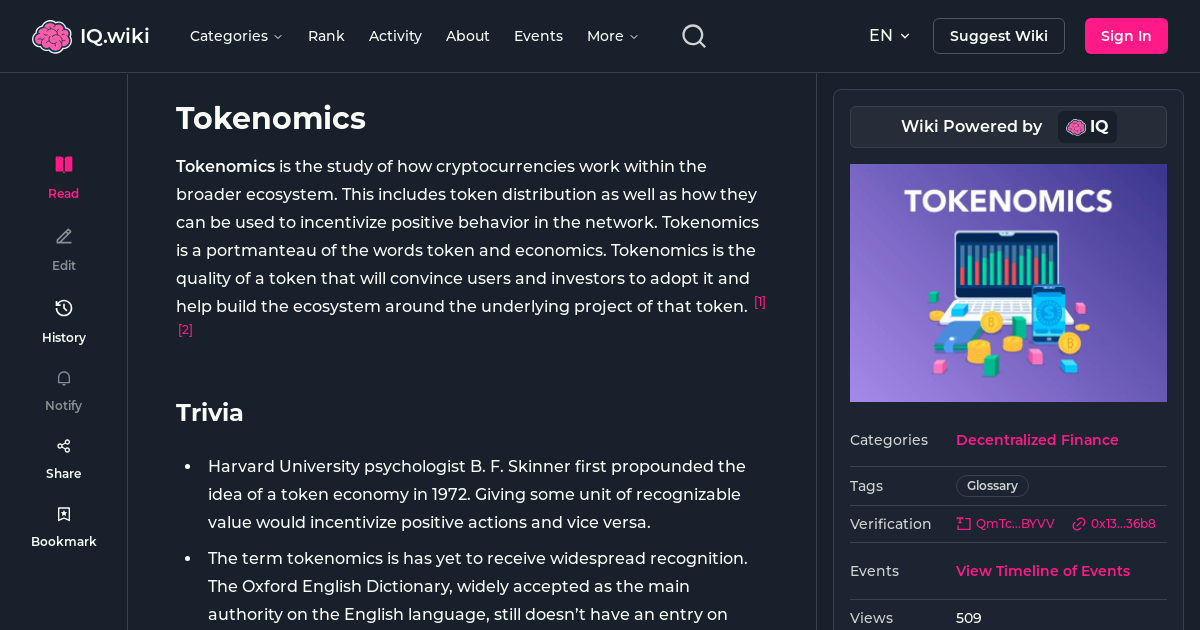
Task: Open the More dropdown menu
Action: coord(612,35)
